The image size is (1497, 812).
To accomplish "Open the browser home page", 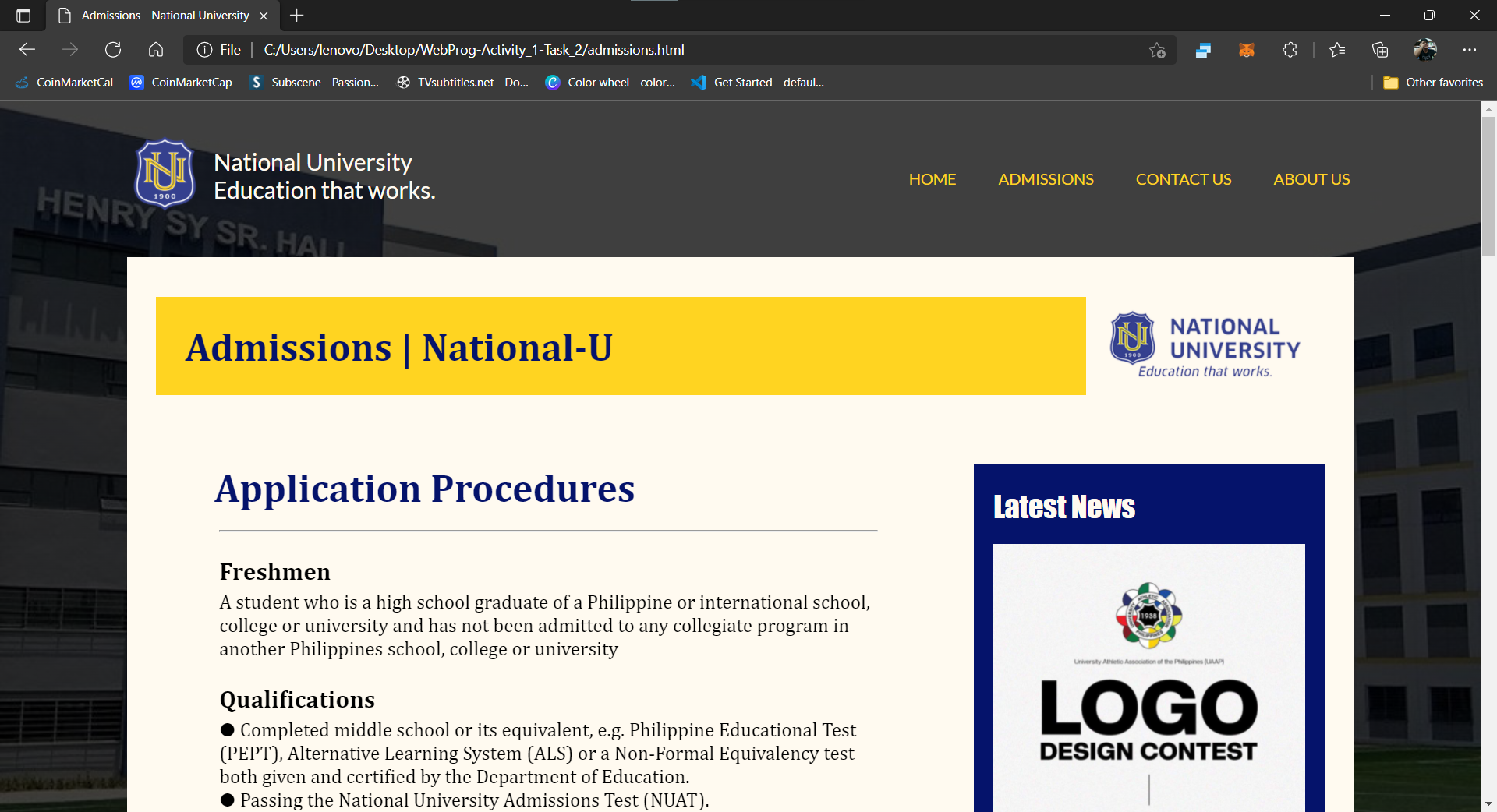I will [x=155, y=49].
